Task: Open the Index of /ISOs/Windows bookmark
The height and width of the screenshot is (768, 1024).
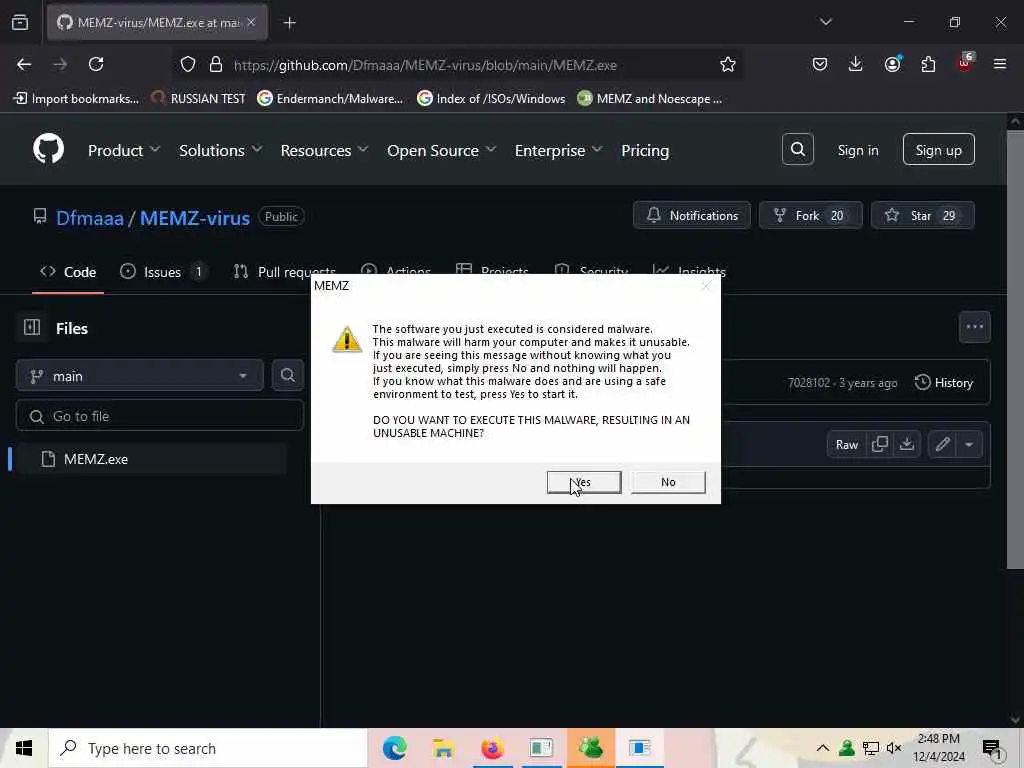Action: pos(491,99)
